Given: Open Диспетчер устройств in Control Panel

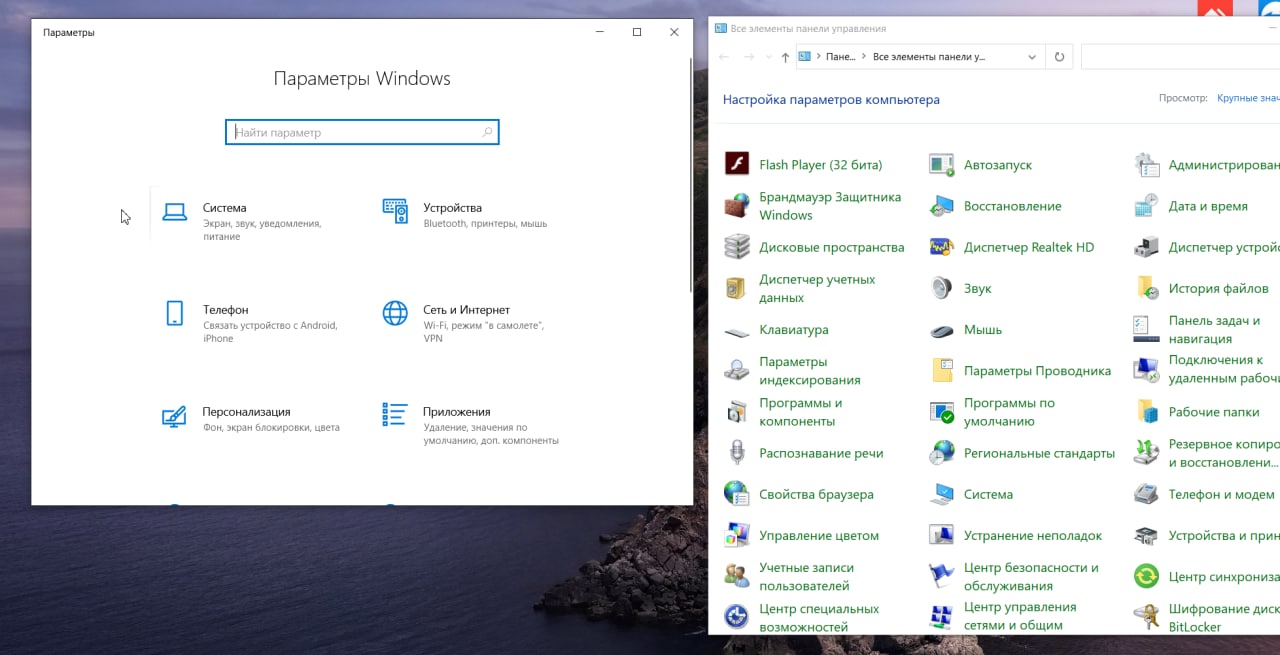Looking at the screenshot, I should pos(1207,247).
